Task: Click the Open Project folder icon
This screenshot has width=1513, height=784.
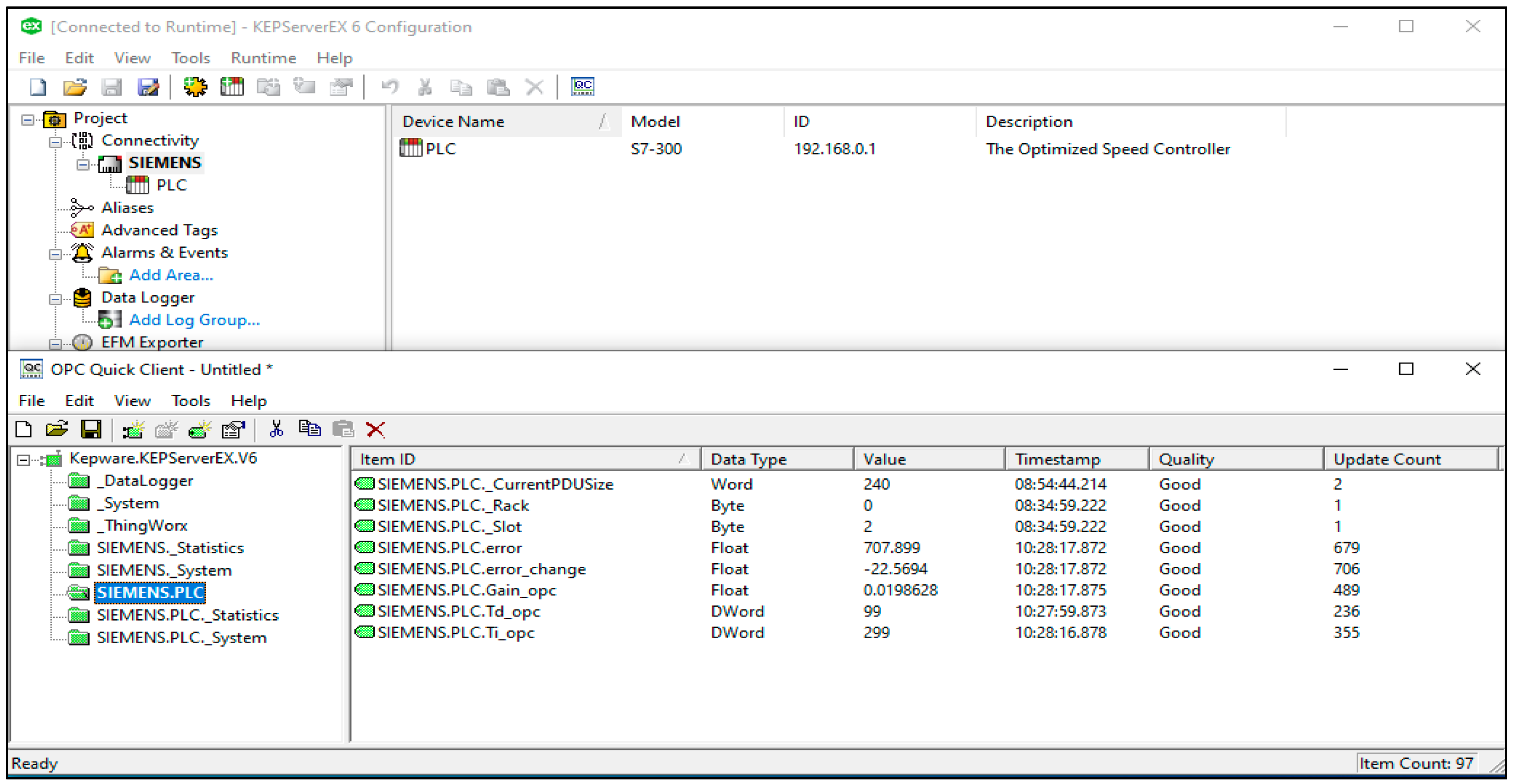Action: click(x=74, y=87)
